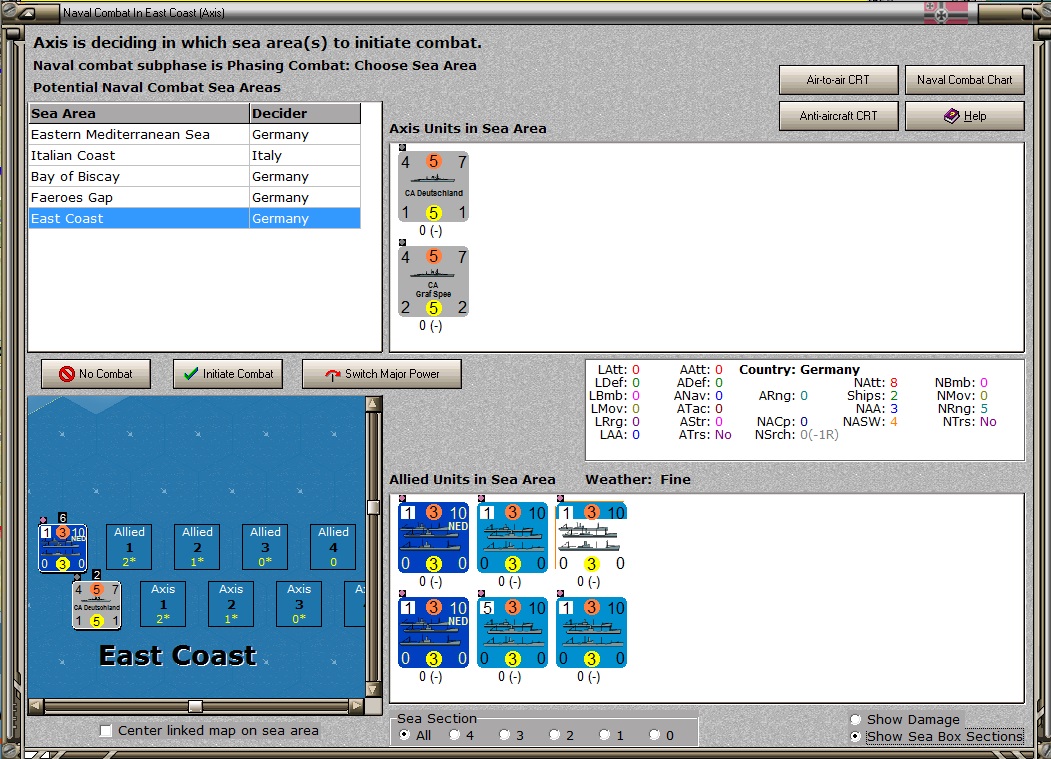Click the window system icon at title bar left

pos(27,13)
